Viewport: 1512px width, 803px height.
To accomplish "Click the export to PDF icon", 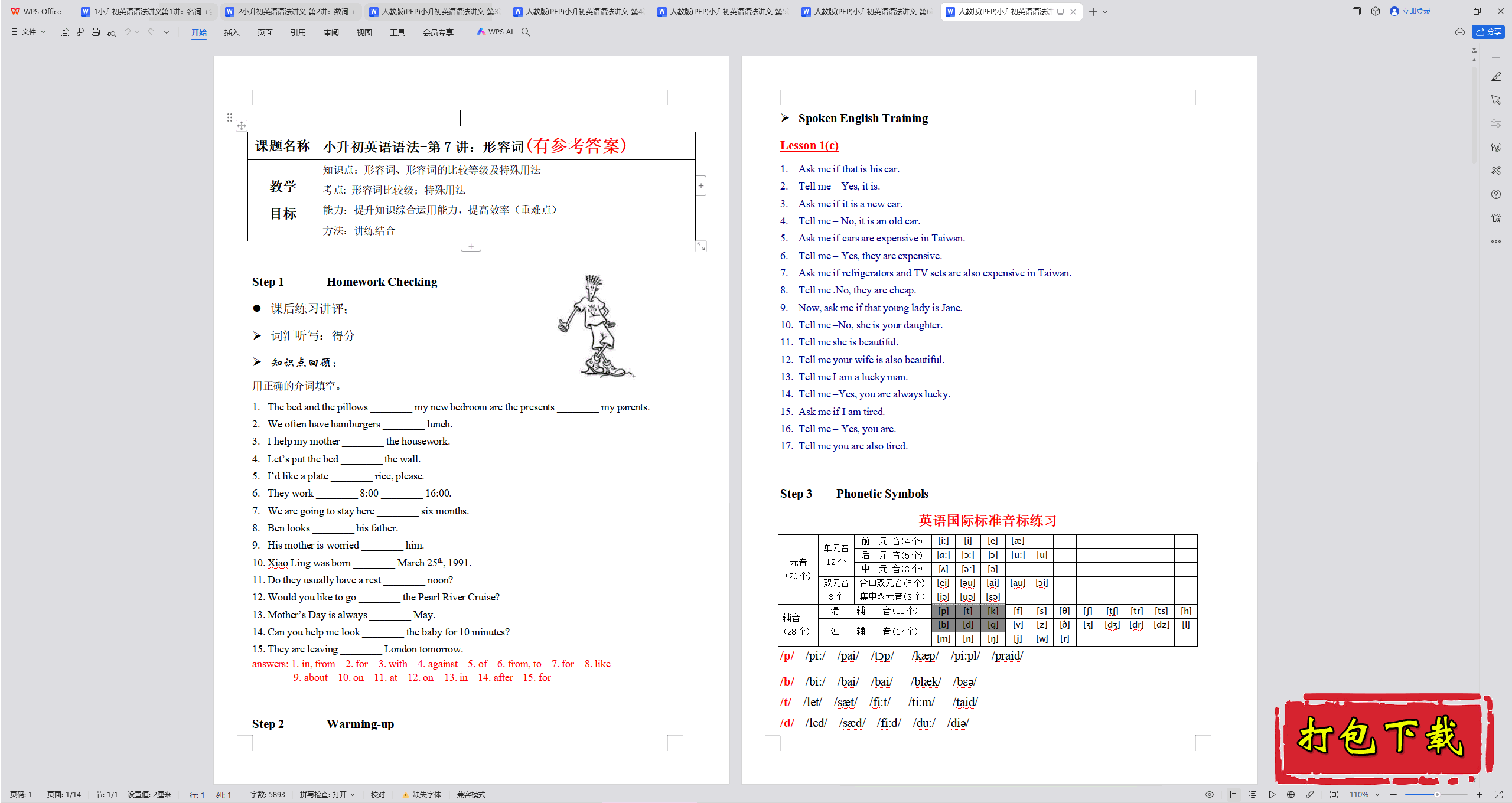I will coord(80,32).
